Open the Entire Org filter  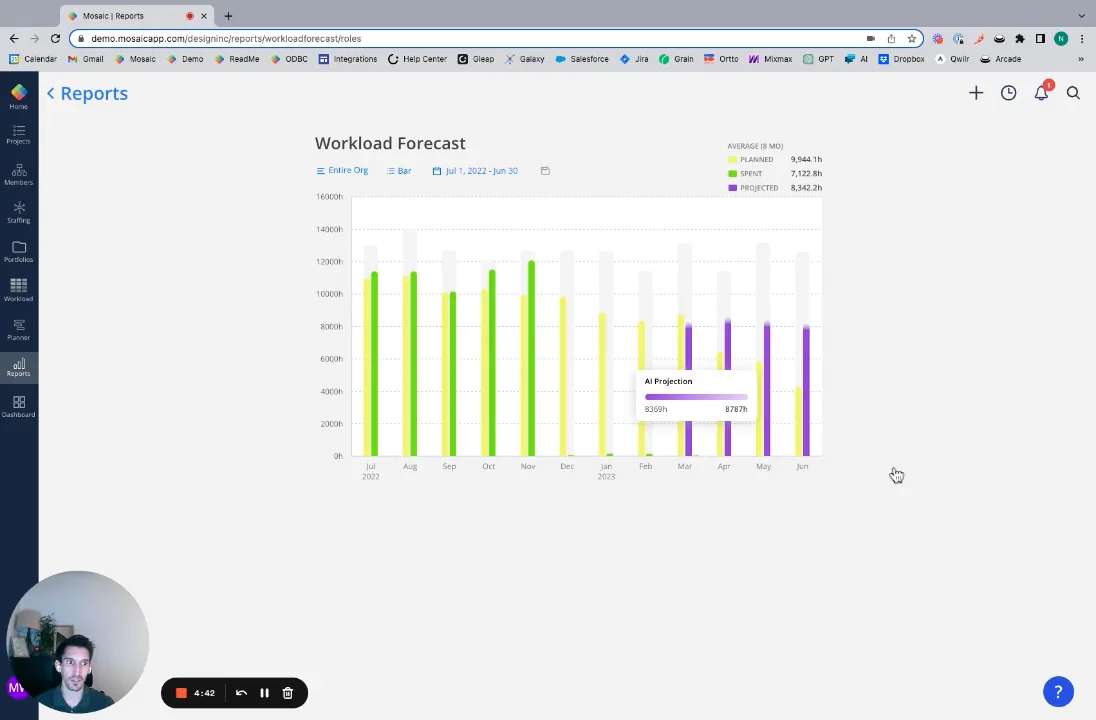[x=342, y=171]
